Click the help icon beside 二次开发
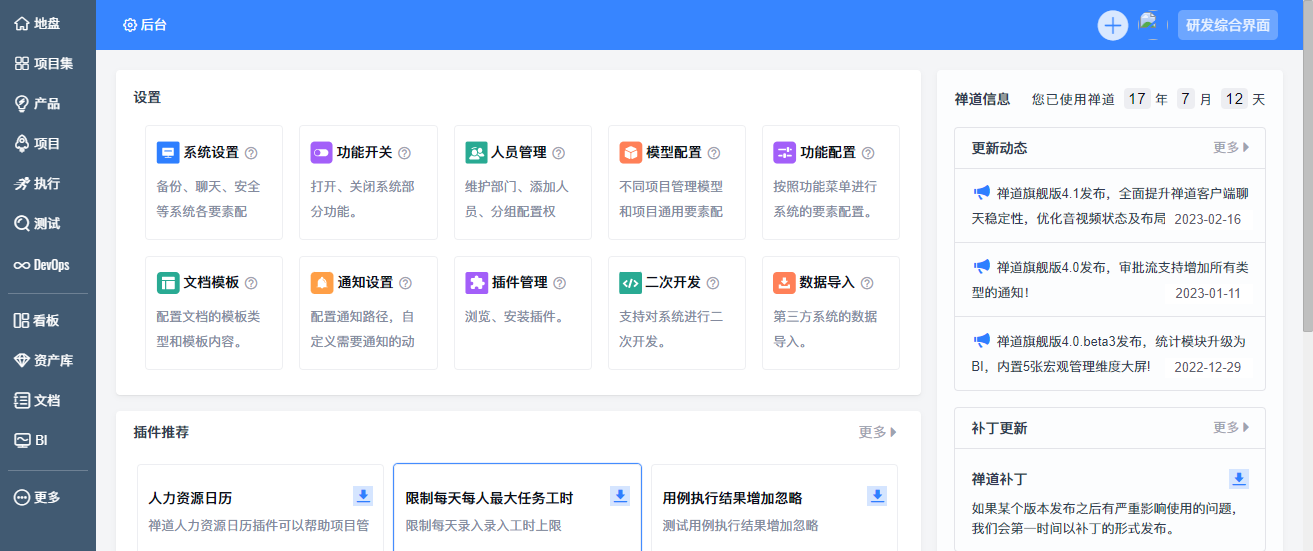Image resolution: width=1313 pixels, height=551 pixels. [x=714, y=283]
